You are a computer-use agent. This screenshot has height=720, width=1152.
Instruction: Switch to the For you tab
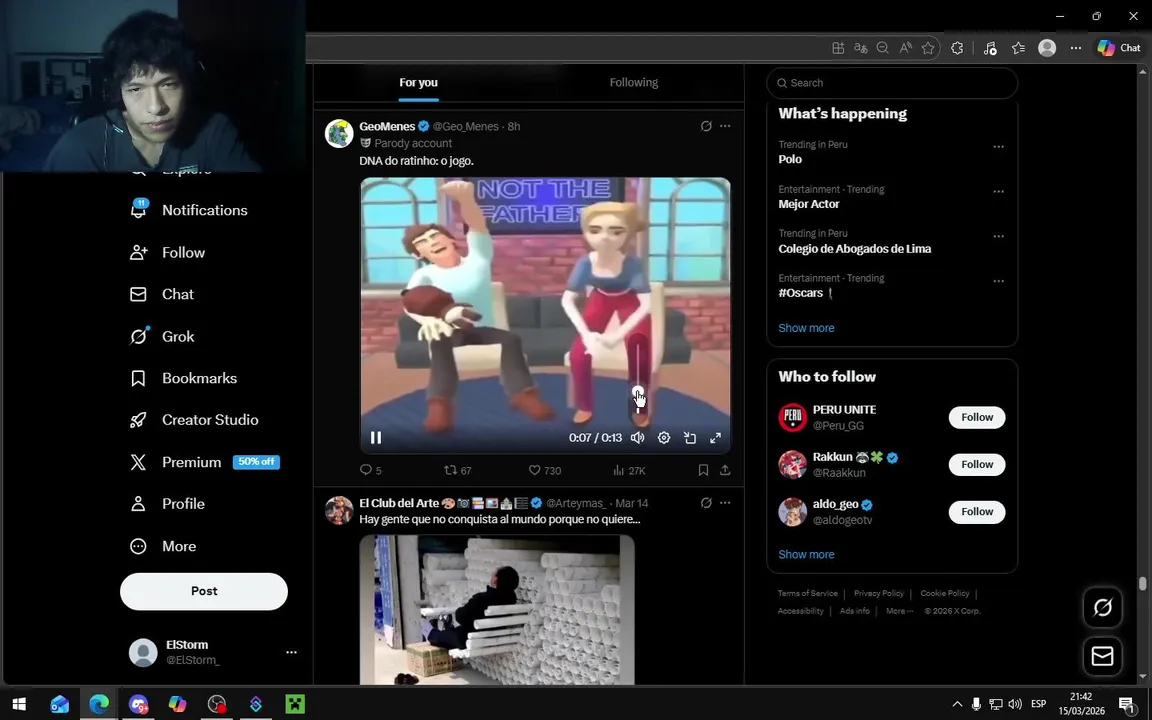(x=418, y=83)
